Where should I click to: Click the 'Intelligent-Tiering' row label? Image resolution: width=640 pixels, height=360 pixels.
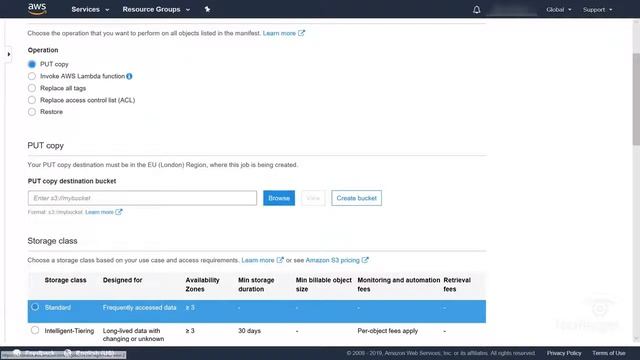(69, 331)
